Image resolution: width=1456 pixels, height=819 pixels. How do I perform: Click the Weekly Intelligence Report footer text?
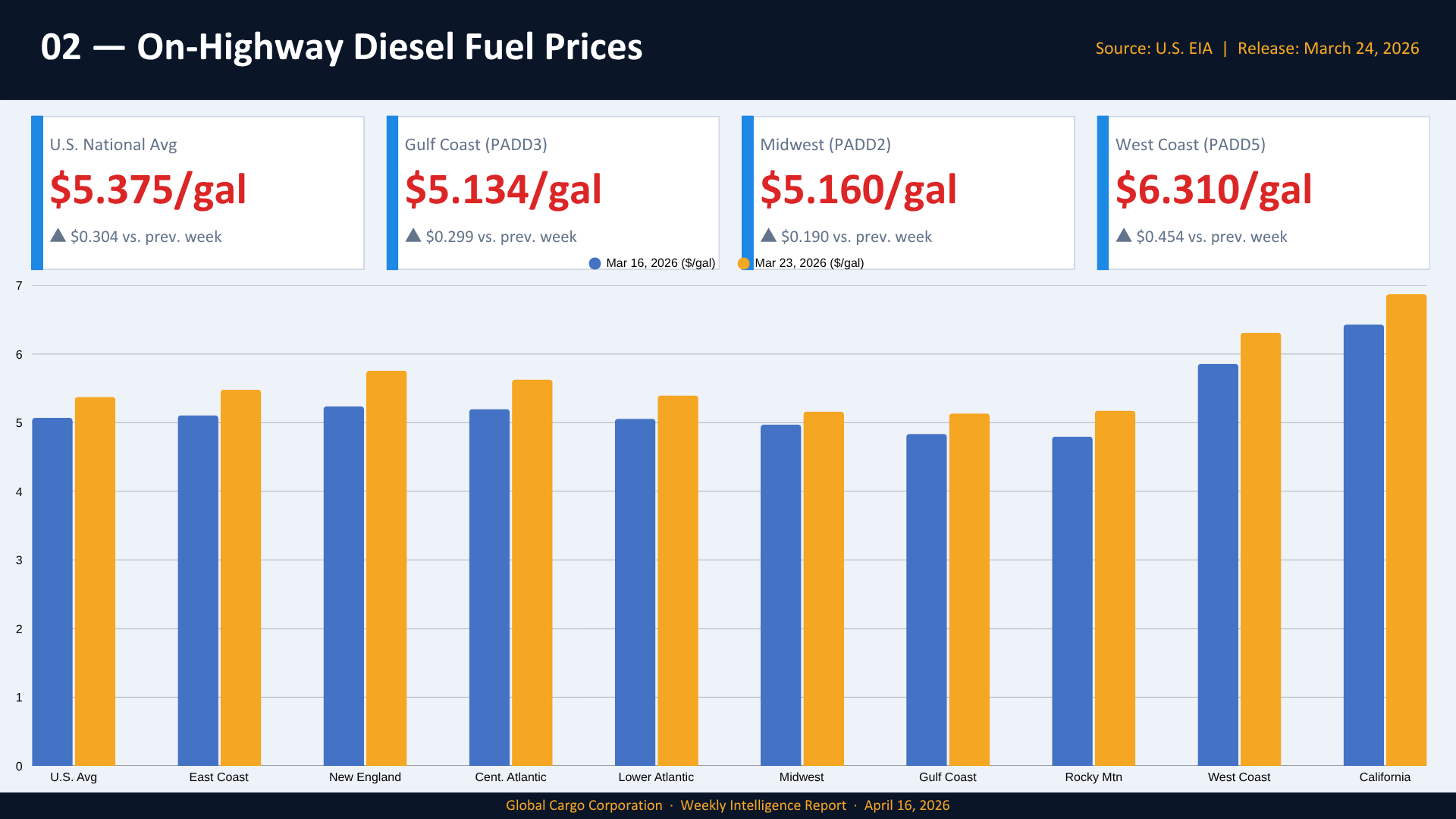click(x=763, y=805)
